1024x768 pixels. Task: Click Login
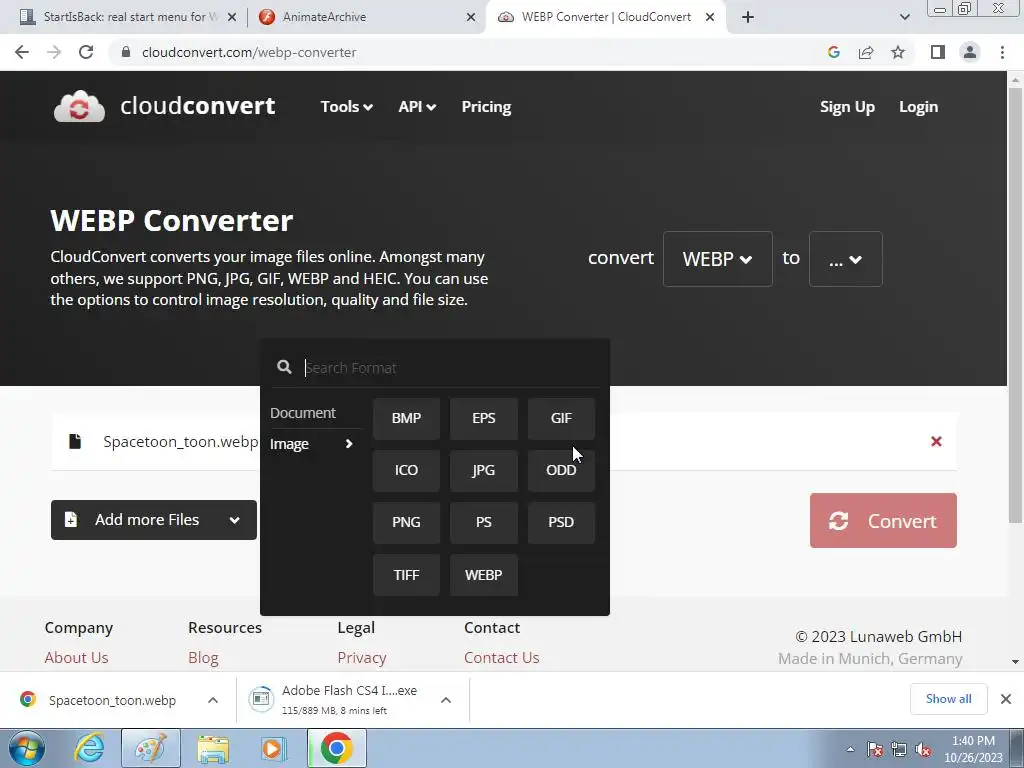pyautogui.click(x=918, y=106)
